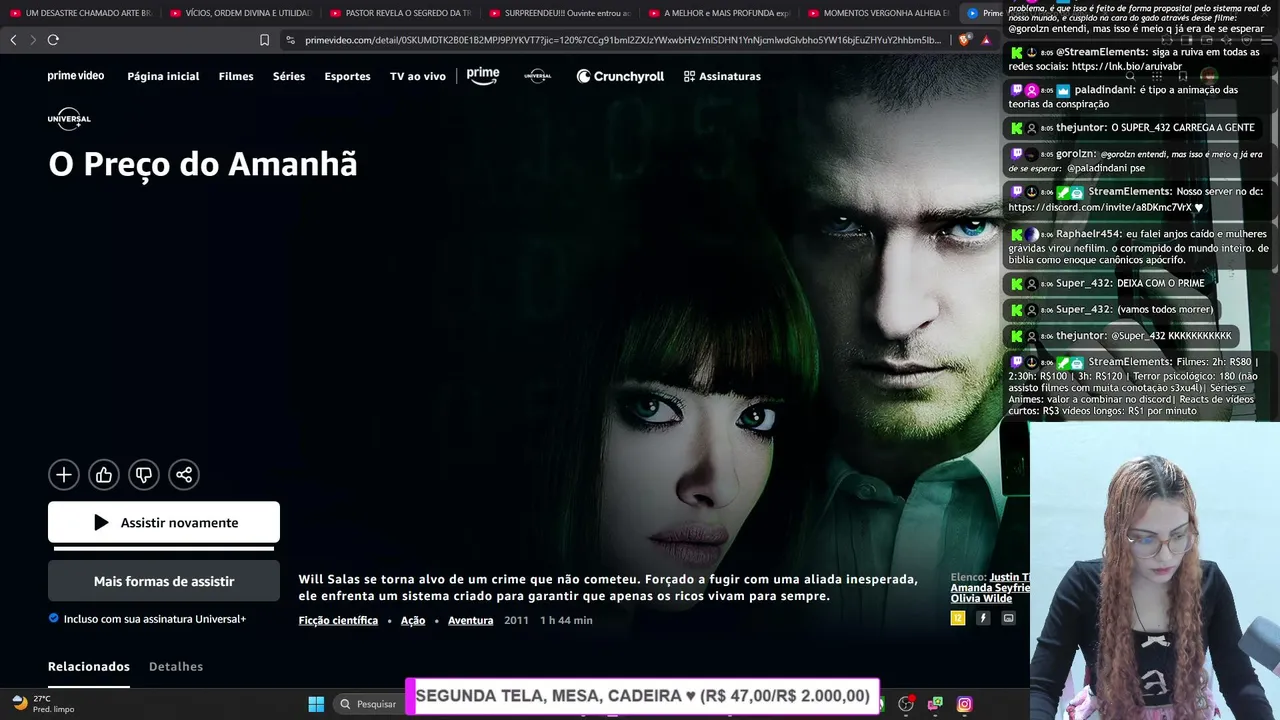Open Olivia Wilde cast link
Screen dimensions: 1280x720
(x=981, y=598)
